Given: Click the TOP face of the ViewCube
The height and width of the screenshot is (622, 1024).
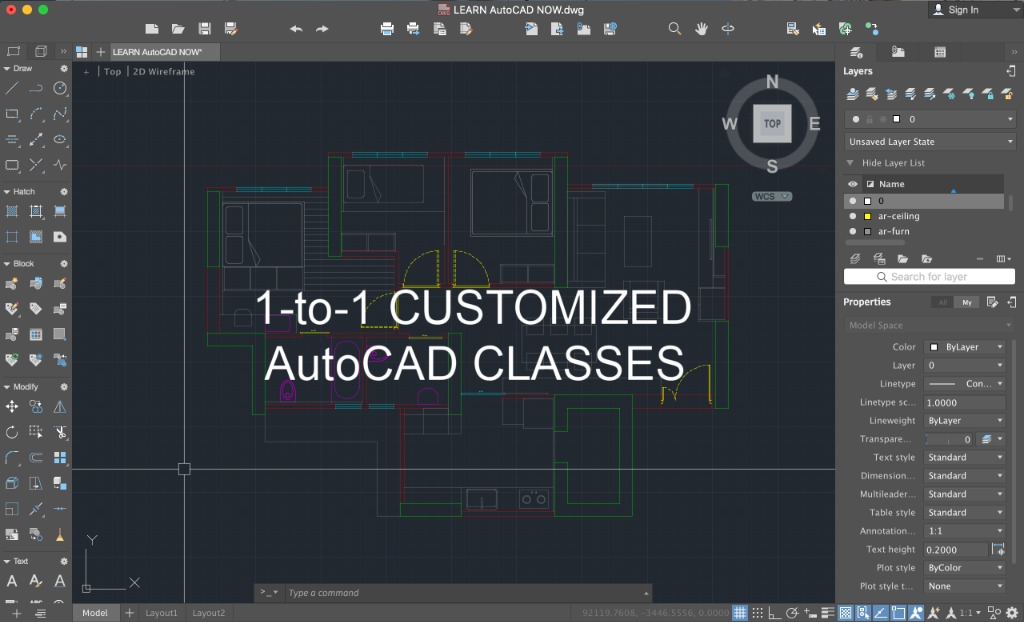Looking at the screenshot, I should click(772, 123).
